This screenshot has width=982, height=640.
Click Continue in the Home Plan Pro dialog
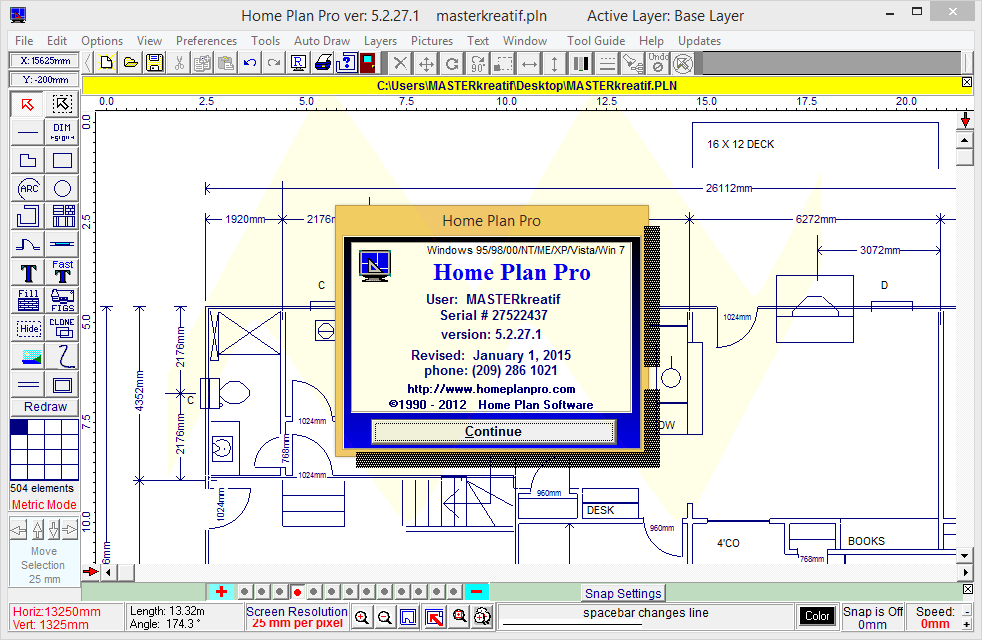coord(493,431)
